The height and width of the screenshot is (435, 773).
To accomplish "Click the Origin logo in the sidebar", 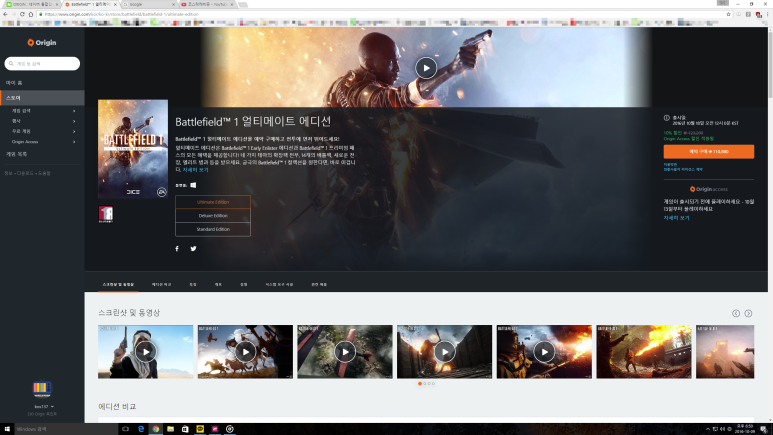I will (42, 43).
